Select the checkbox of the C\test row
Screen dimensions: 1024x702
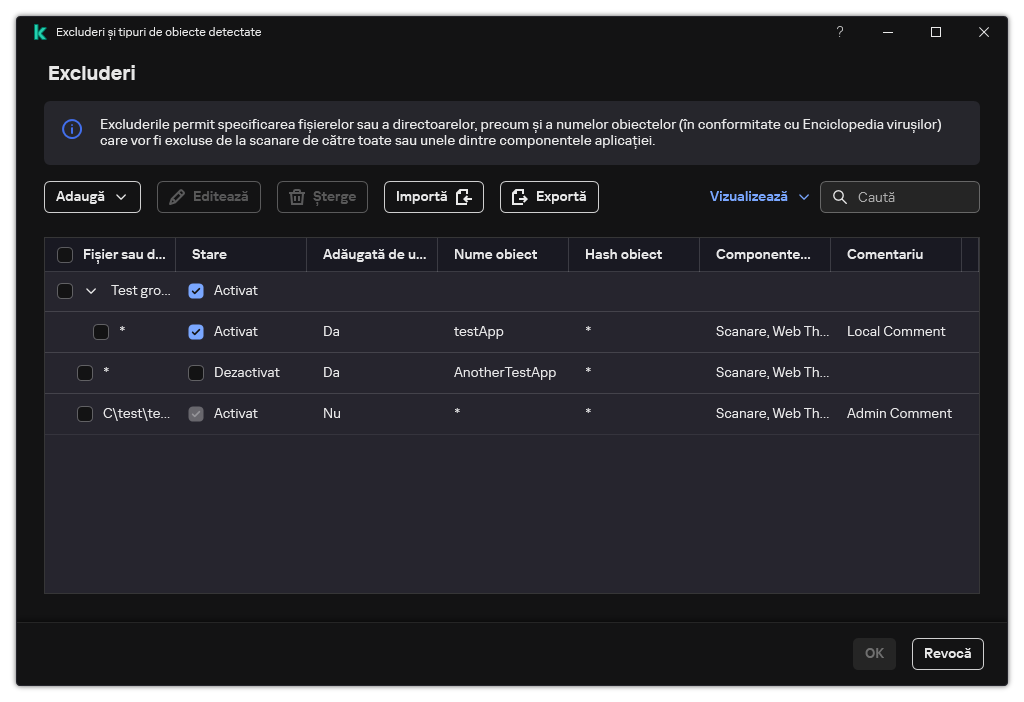[x=85, y=414]
